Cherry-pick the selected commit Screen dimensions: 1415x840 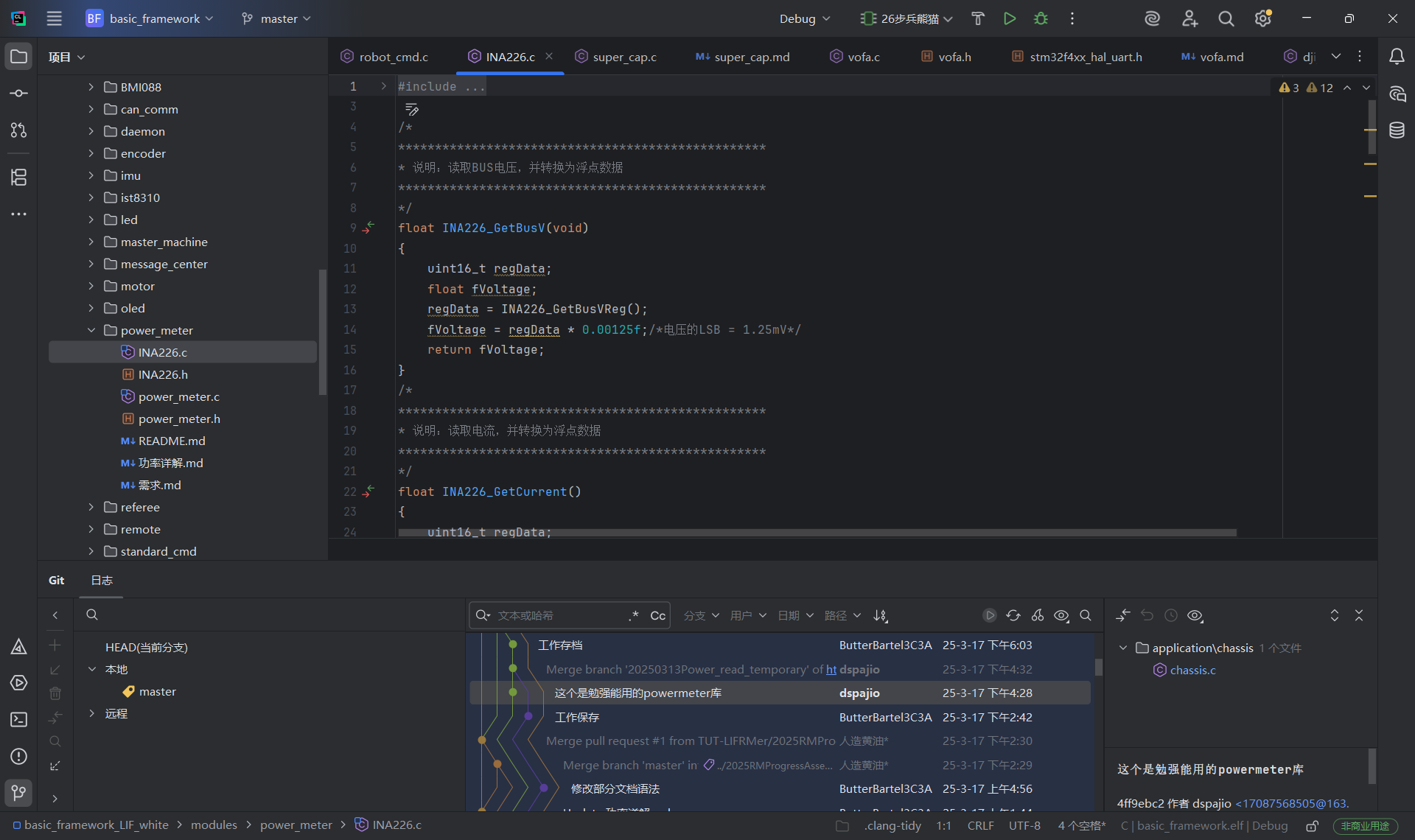click(1038, 615)
